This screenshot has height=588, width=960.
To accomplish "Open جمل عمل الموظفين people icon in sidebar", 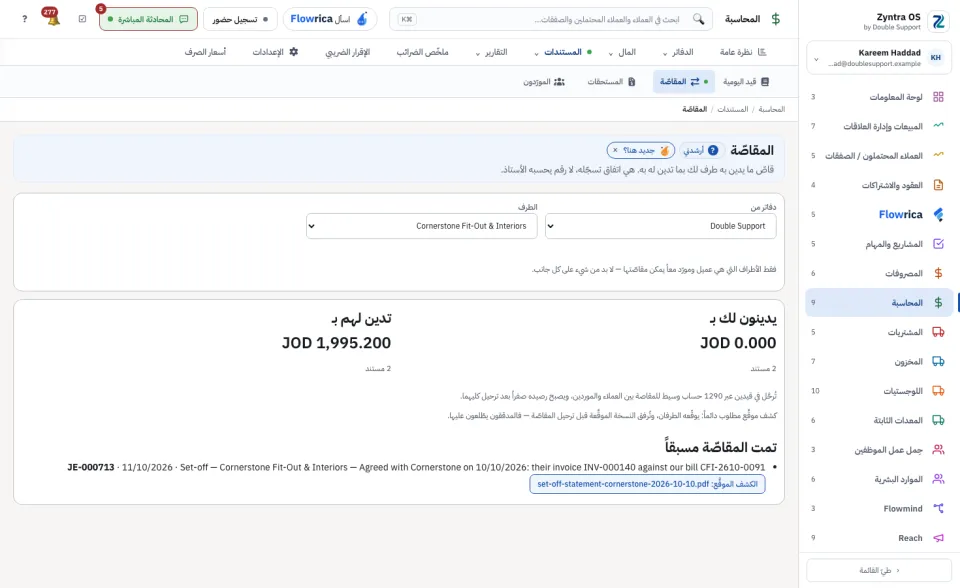I will pos(938,450).
